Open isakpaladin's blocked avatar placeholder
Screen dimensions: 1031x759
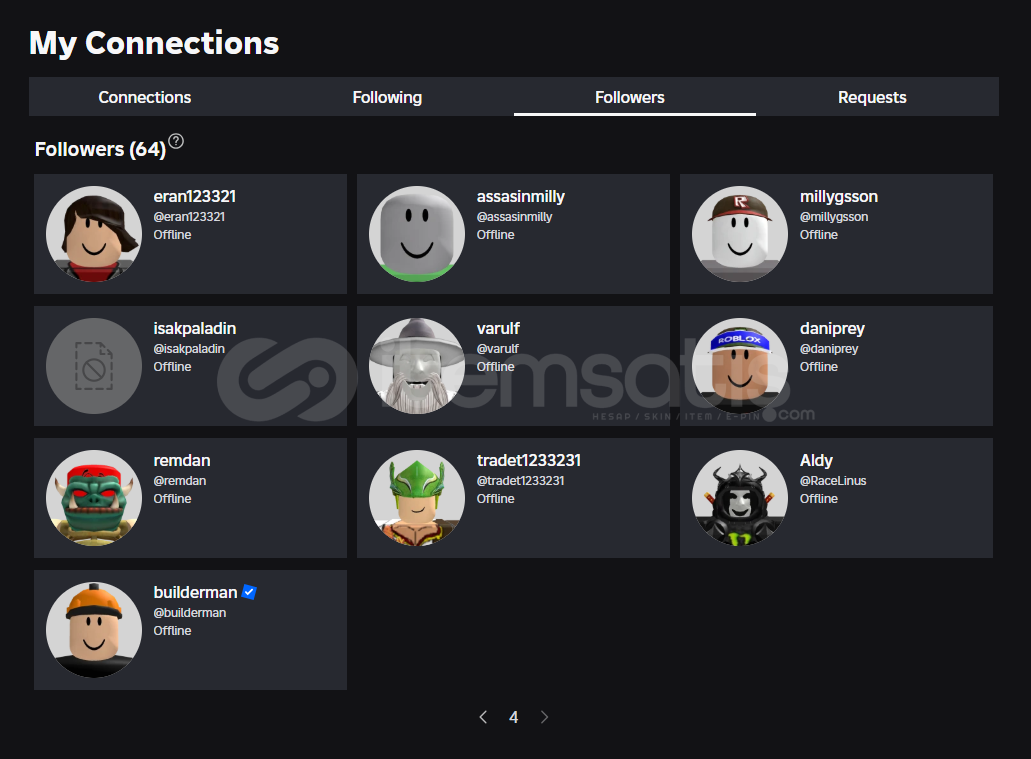pyautogui.click(x=94, y=366)
